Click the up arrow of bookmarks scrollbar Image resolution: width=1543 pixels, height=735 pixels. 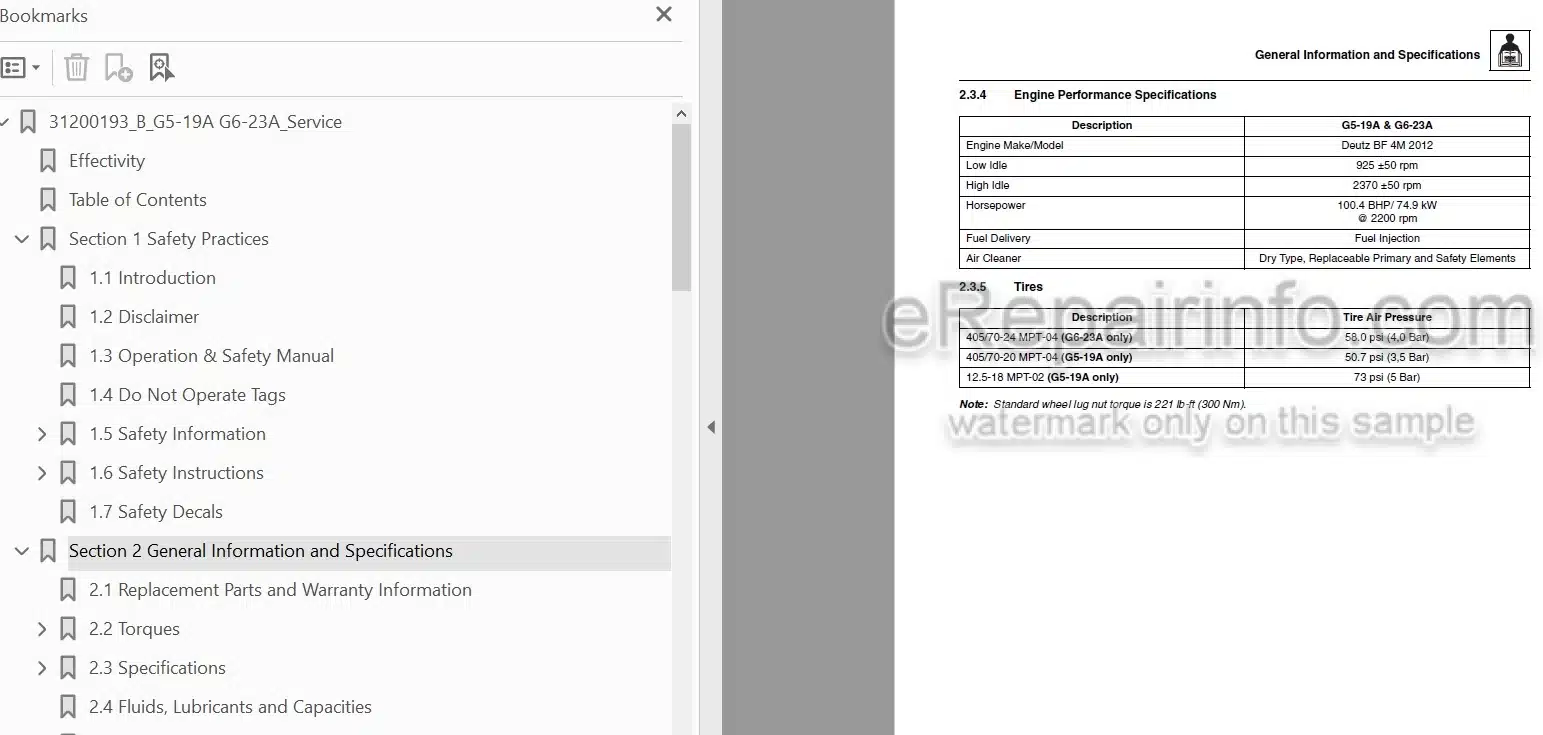pyautogui.click(x=682, y=114)
